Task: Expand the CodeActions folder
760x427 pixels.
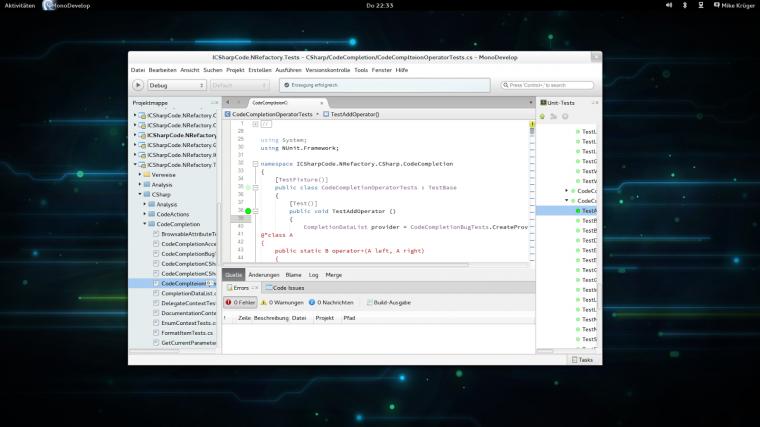Action: [145, 214]
